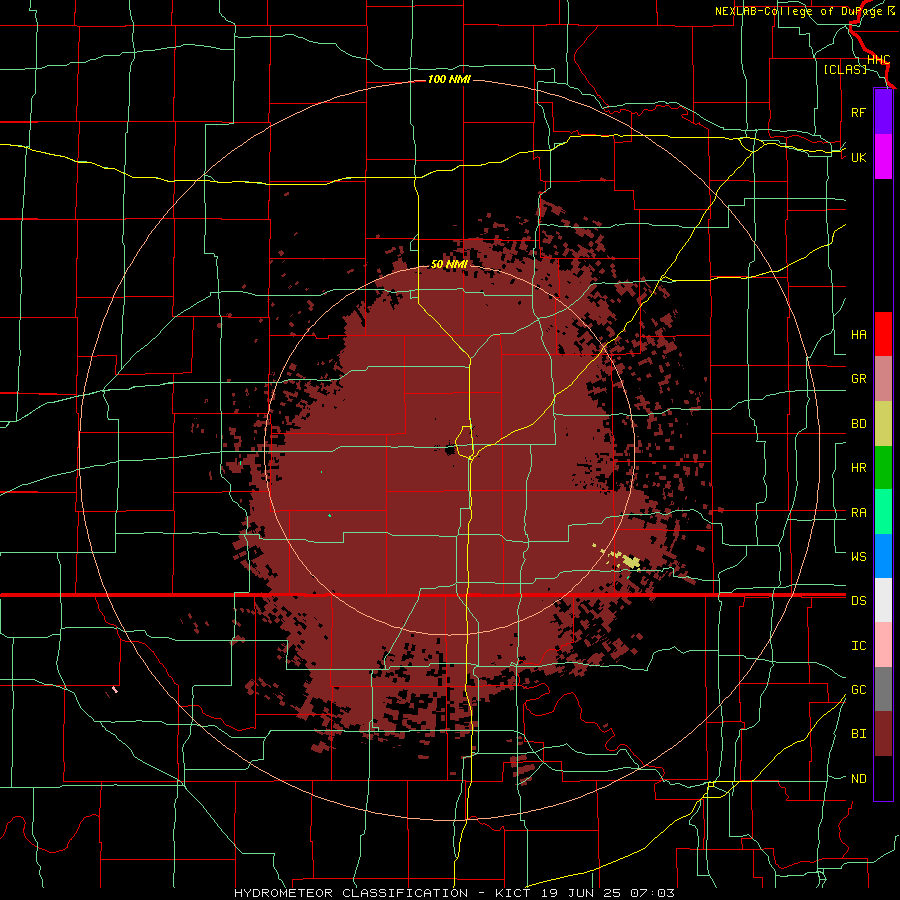Click the 'KICT' radar site identifier
Screen dimensions: 900x900
point(512,893)
